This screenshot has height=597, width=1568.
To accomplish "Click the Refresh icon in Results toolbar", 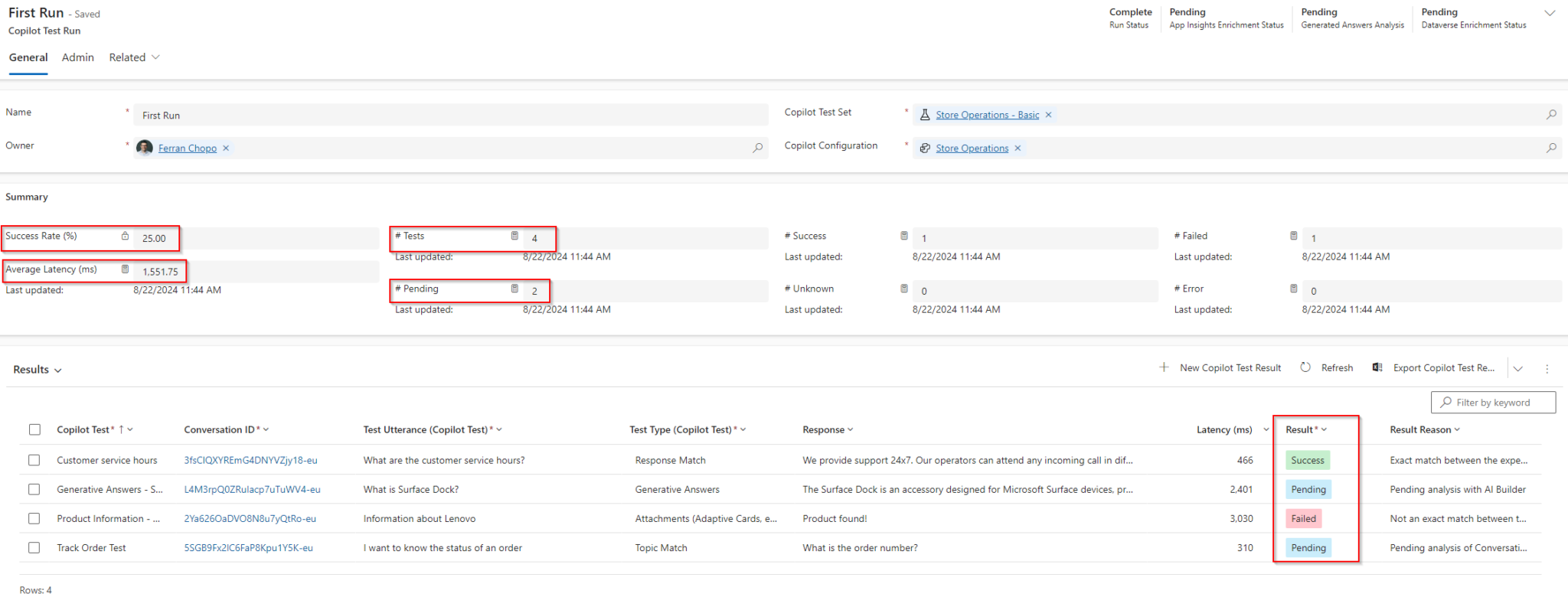I will tap(1305, 367).
